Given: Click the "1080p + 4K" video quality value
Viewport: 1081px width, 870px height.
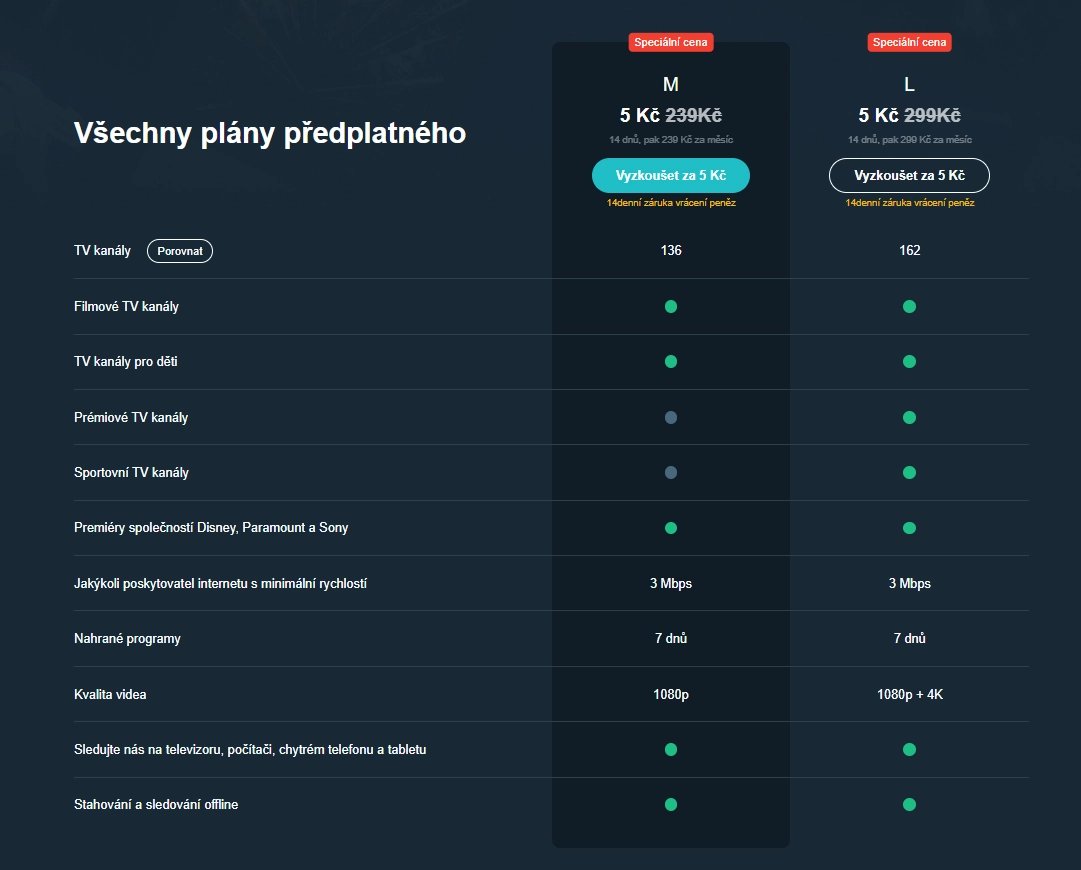Looking at the screenshot, I should click(x=909, y=694).
